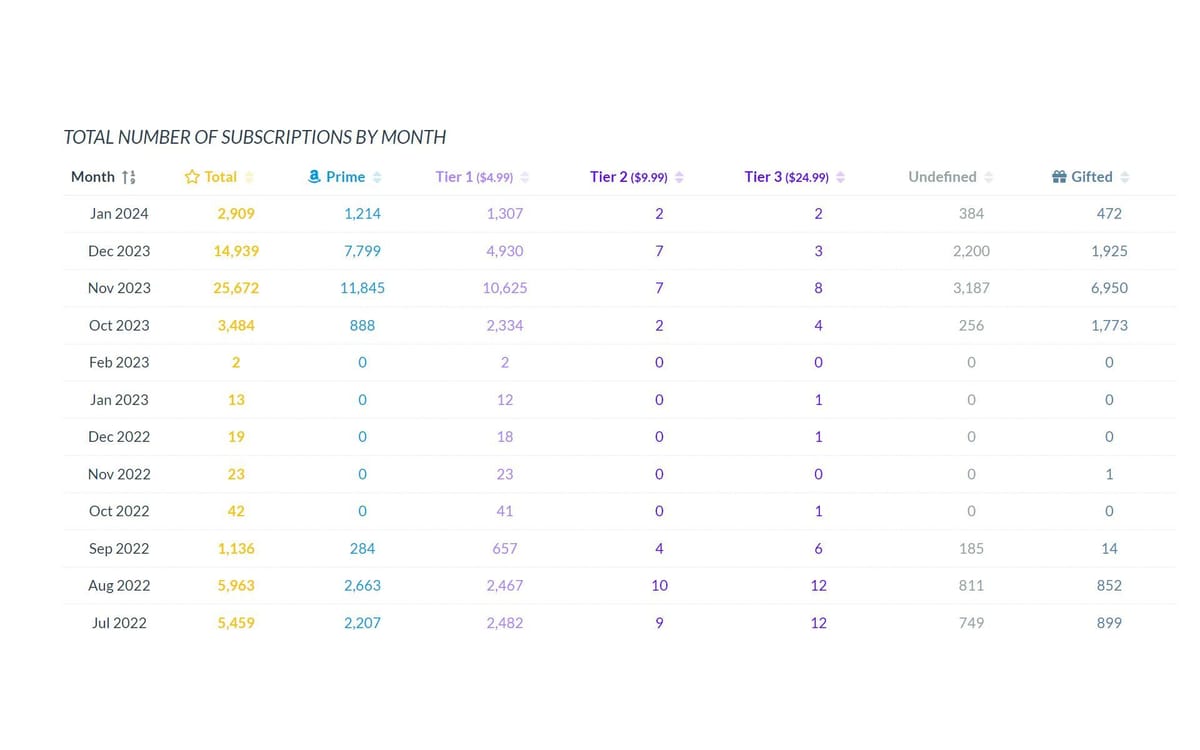Click the Undefined column header text
The width and height of the screenshot is (1200, 750).
942,177
